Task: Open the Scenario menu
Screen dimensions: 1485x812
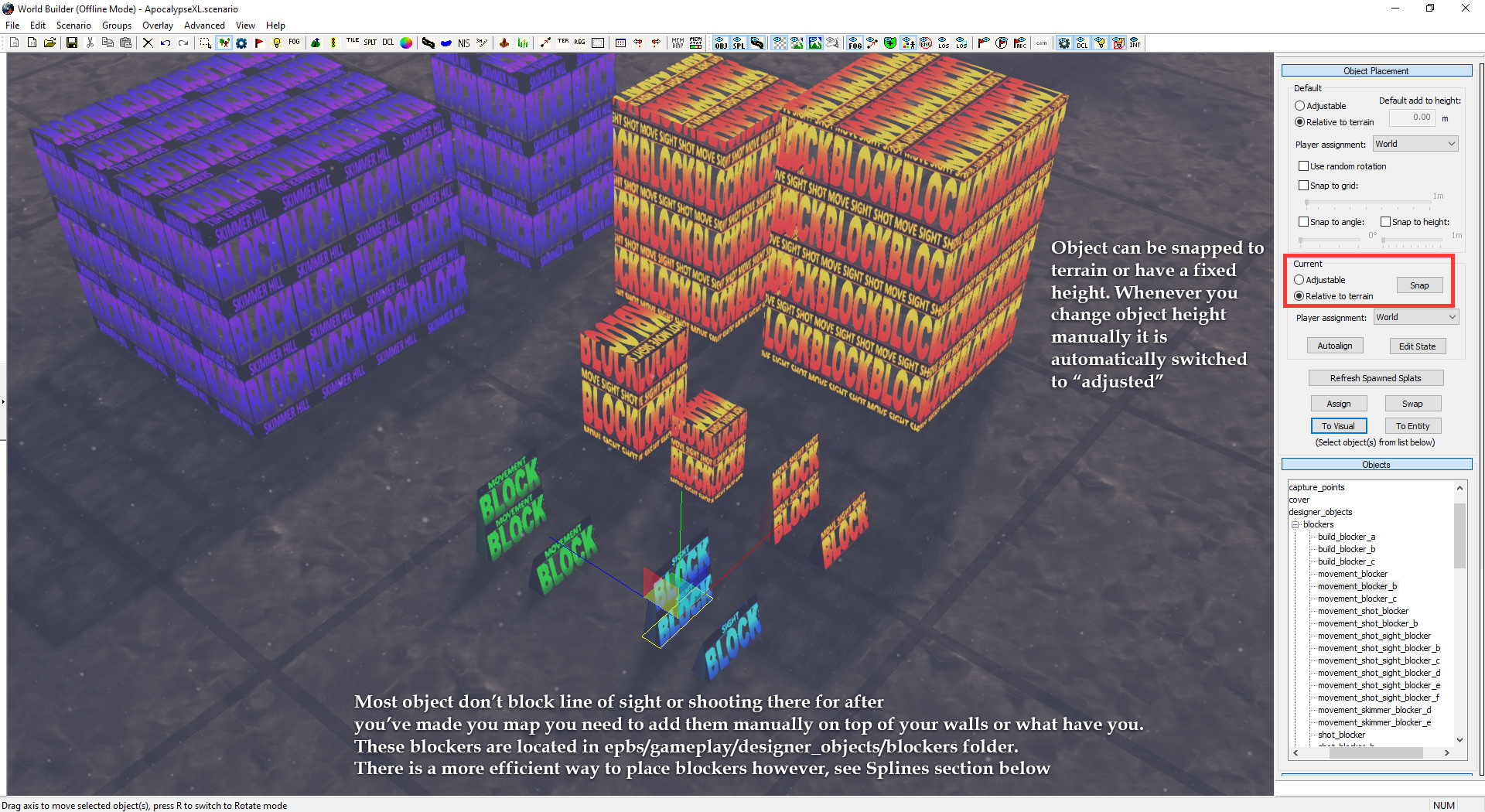Action: pyautogui.click(x=73, y=26)
